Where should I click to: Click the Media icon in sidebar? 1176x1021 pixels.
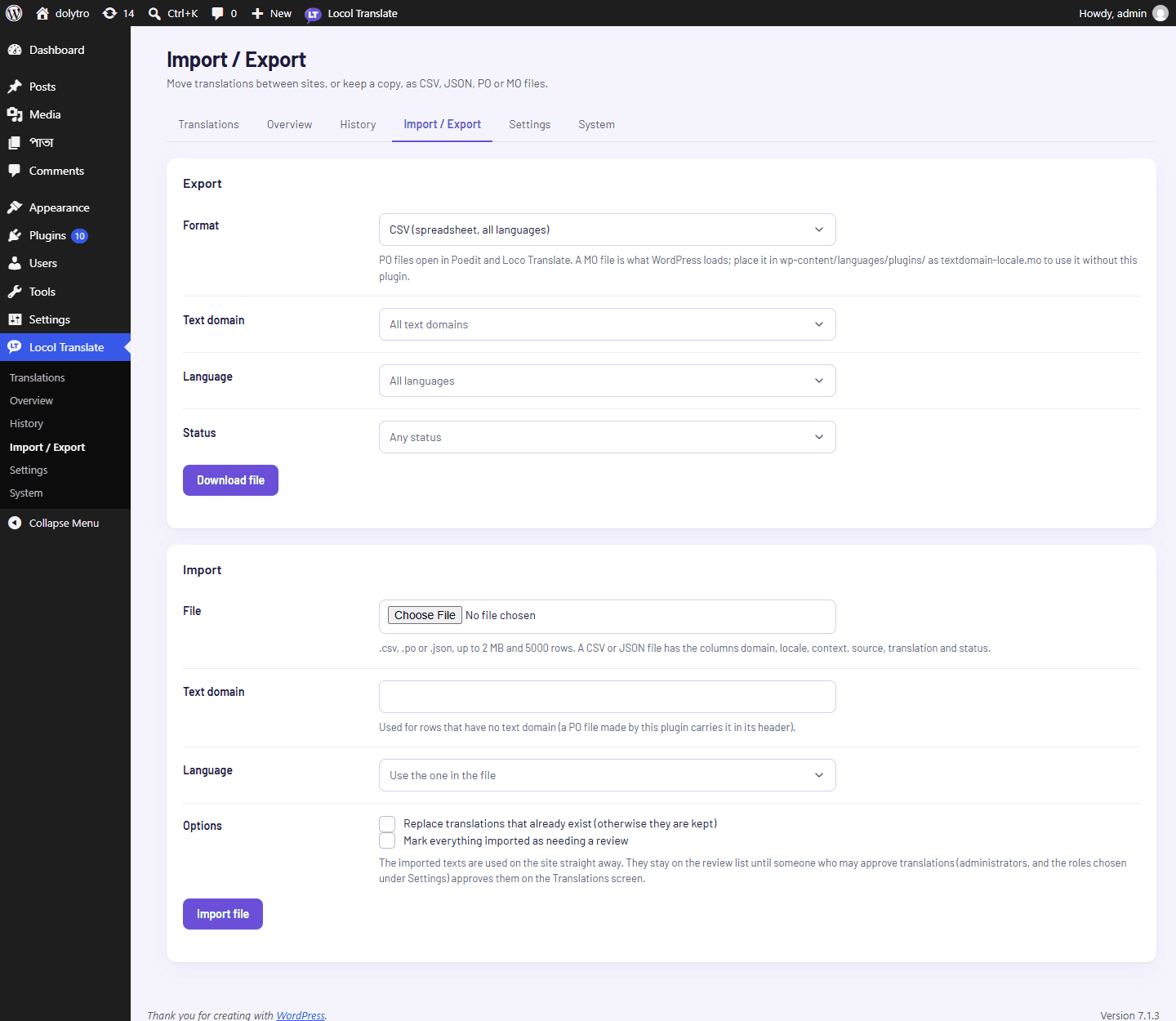15,114
